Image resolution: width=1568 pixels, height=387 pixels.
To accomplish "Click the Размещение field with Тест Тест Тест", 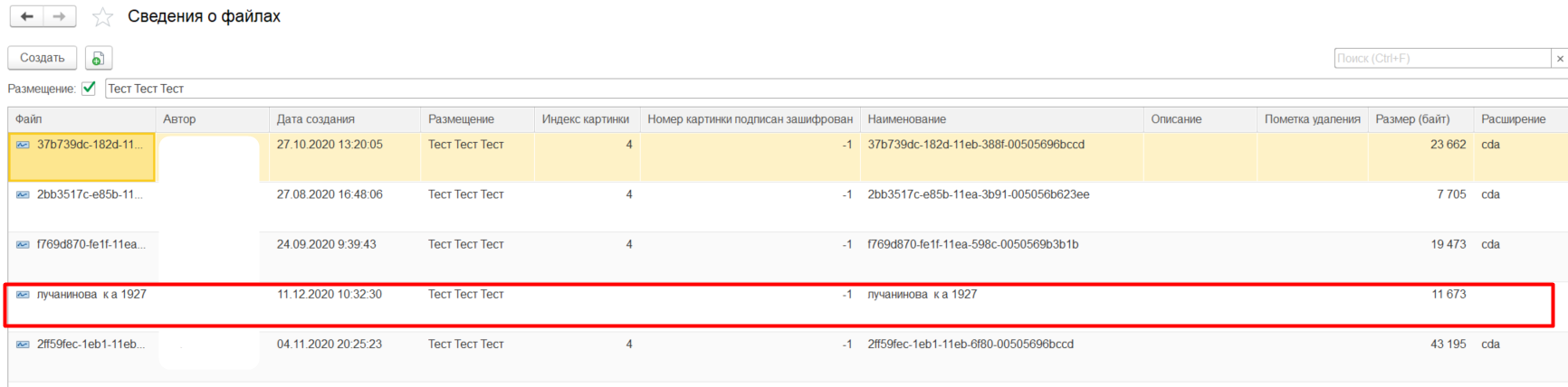I will pos(815,89).
